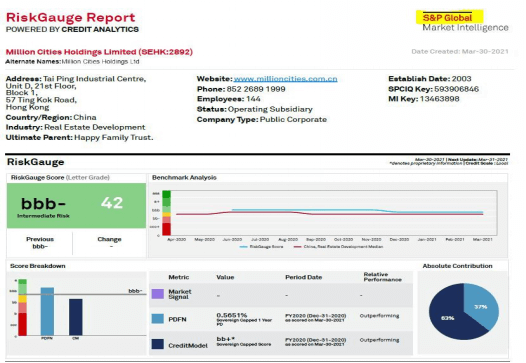The width and height of the screenshot is (526, 363).
Task: Click the Alternate Names: Million Cities Holdings Ltd line
Action: tap(72, 62)
